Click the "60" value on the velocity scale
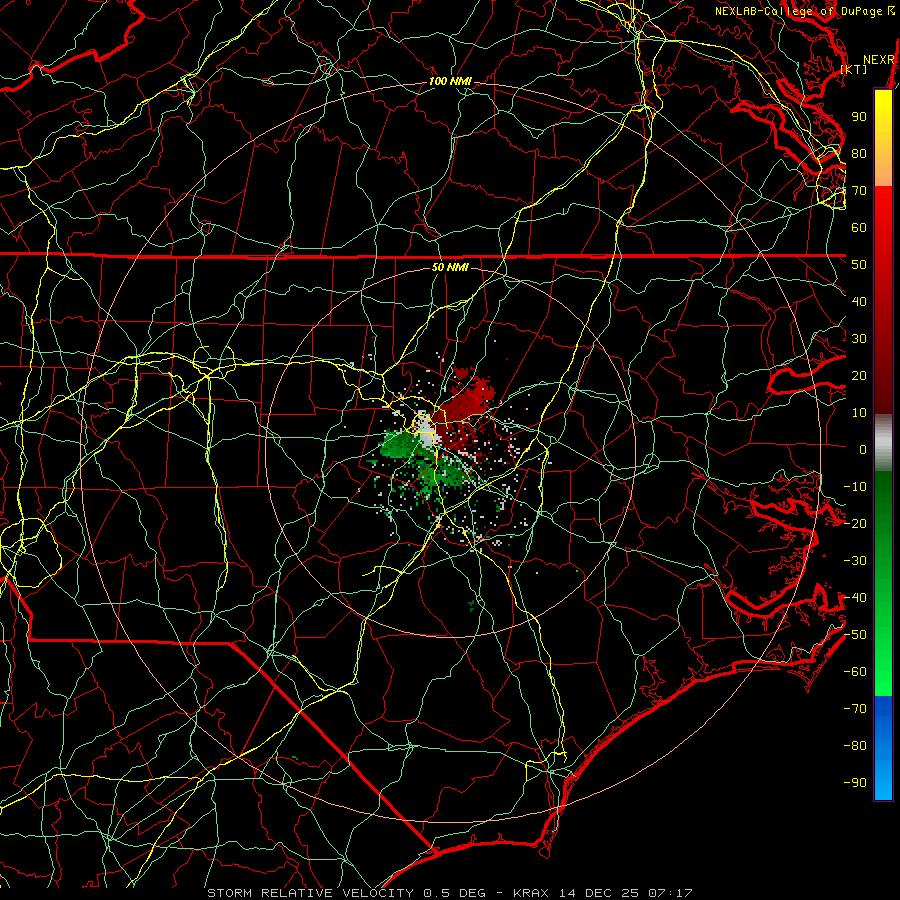This screenshot has width=900, height=900. tap(859, 227)
